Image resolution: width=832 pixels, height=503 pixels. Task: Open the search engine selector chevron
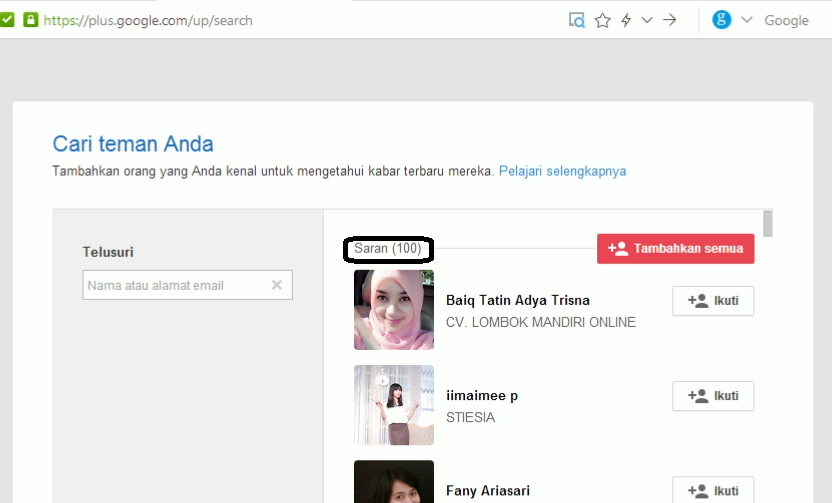[747, 20]
